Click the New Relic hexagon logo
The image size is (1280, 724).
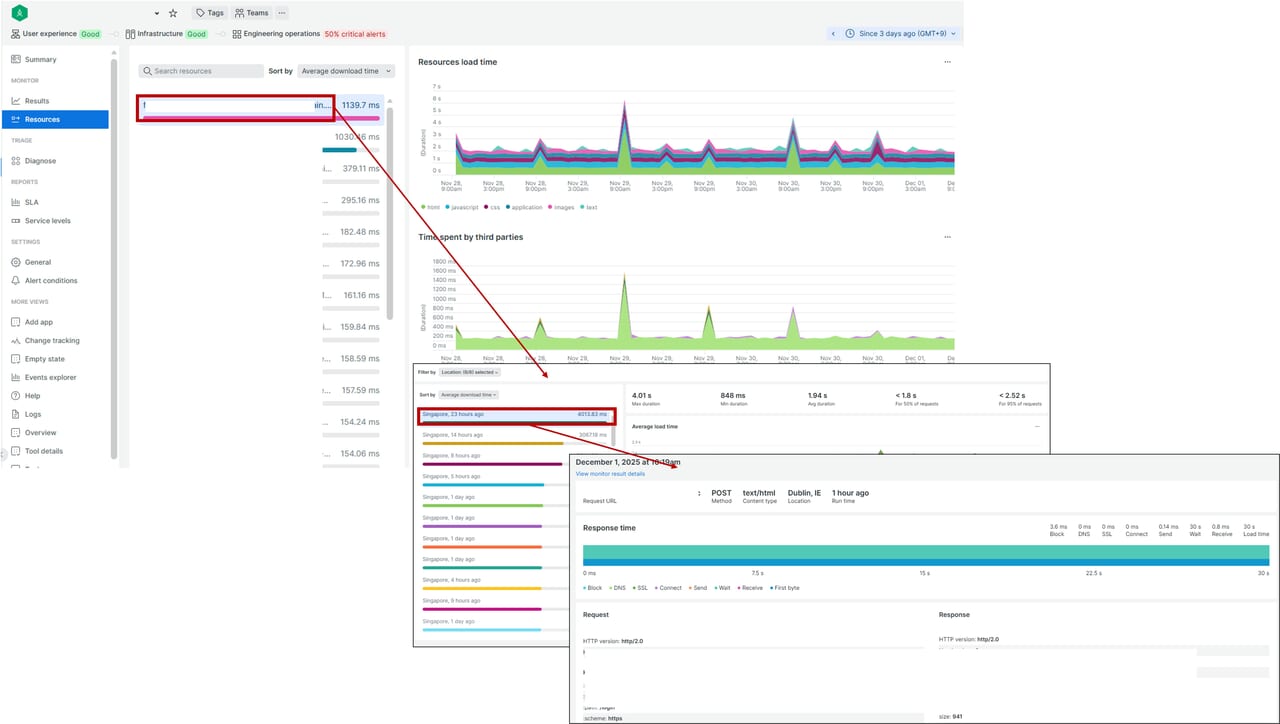click(x=19, y=13)
